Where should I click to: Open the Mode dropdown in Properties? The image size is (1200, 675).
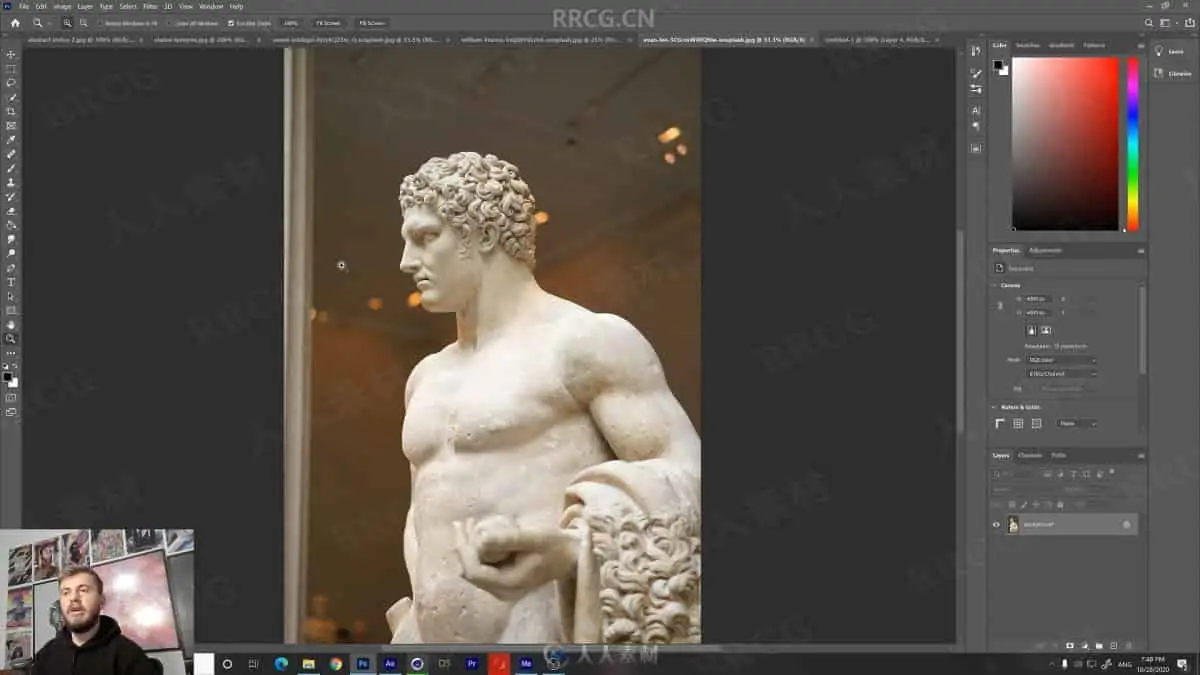coord(1062,360)
